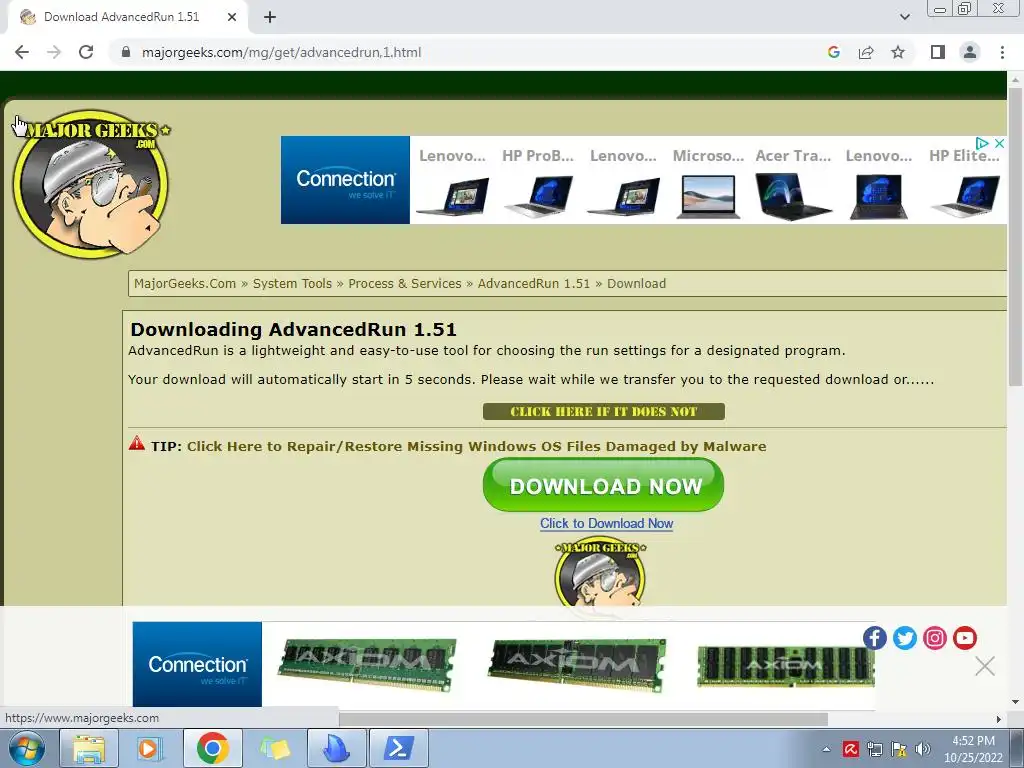Viewport: 1024px width, 768px height.
Task: Open the volume control in system tray
Action: click(x=922, y=749)
